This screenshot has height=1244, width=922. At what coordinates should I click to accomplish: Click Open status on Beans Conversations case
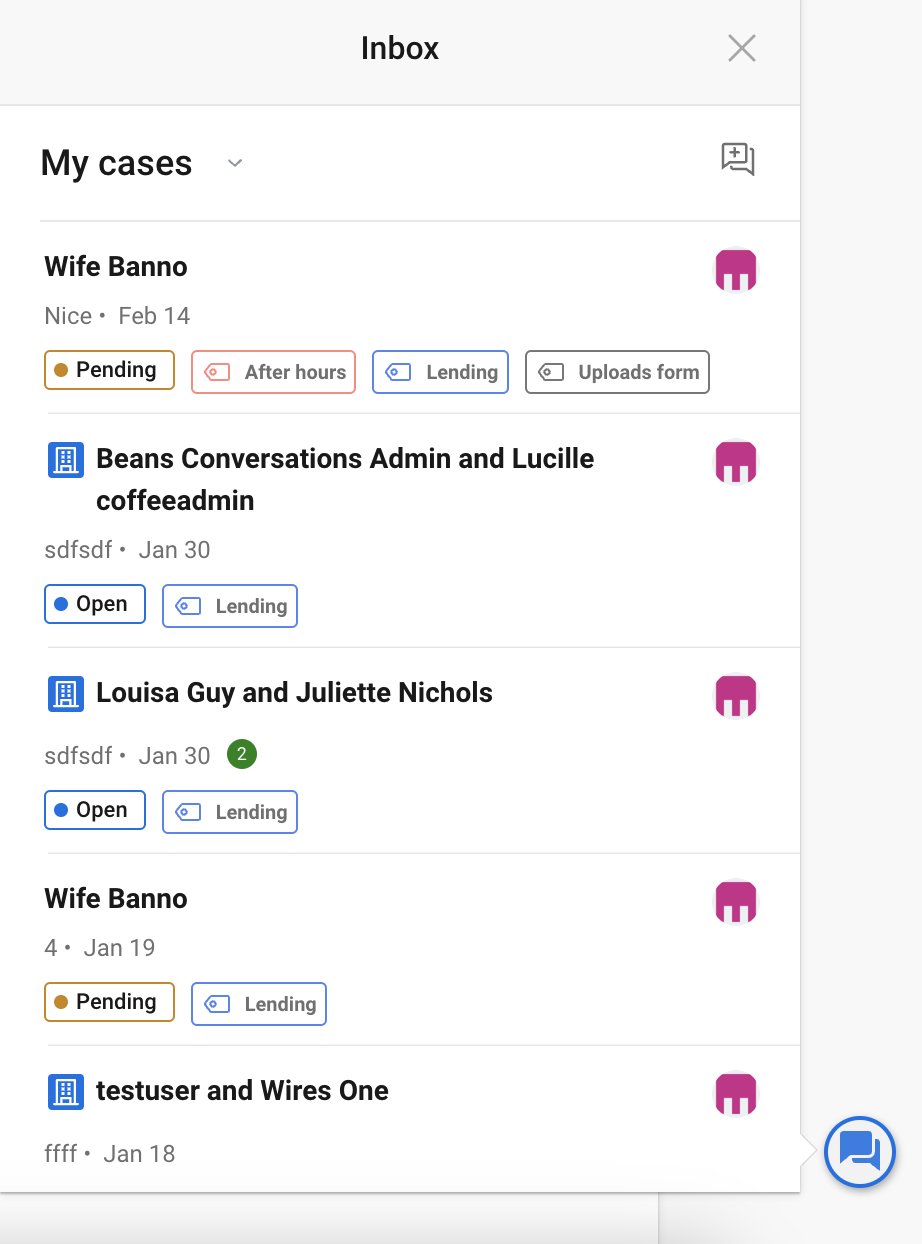(95, 604)
